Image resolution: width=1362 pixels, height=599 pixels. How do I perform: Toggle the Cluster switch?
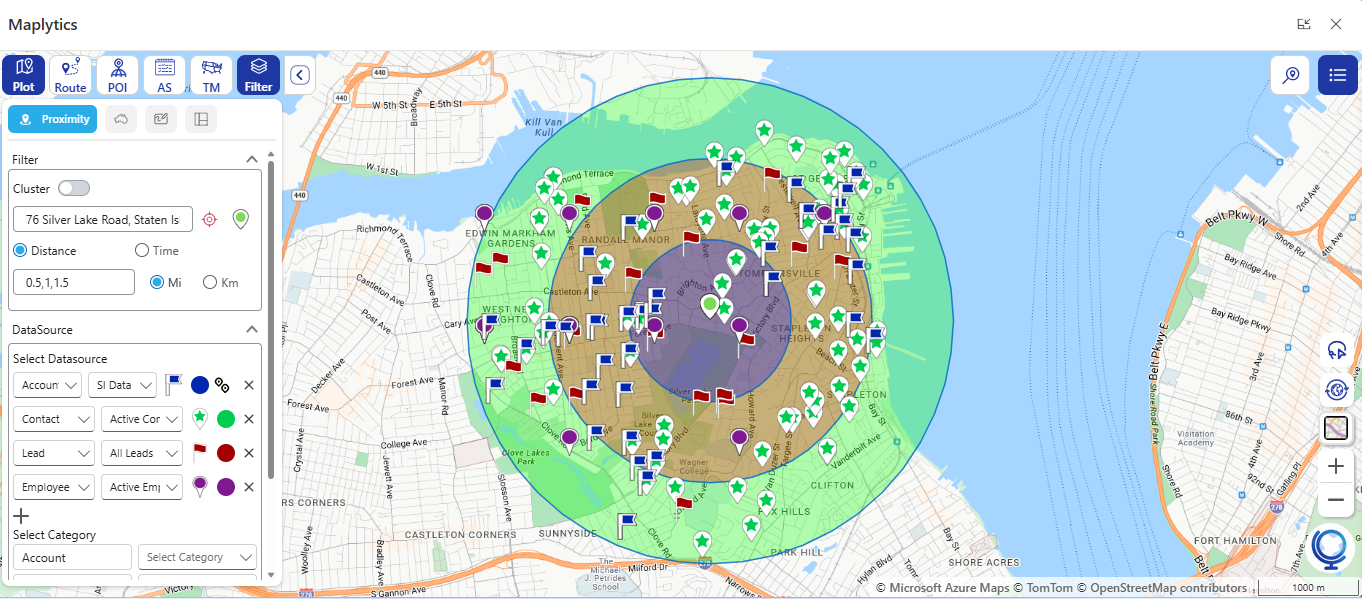click(74, 188)
